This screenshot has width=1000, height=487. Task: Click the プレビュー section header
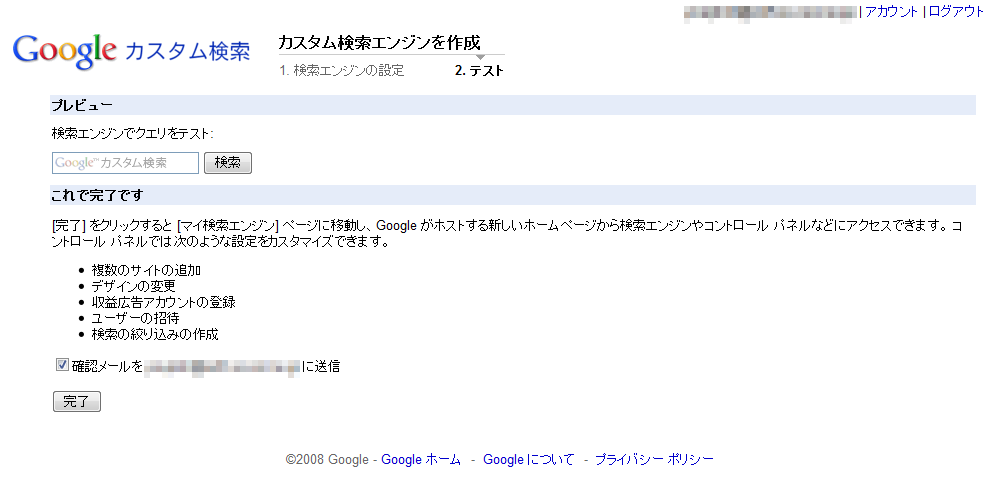click(x=513, y=105)
